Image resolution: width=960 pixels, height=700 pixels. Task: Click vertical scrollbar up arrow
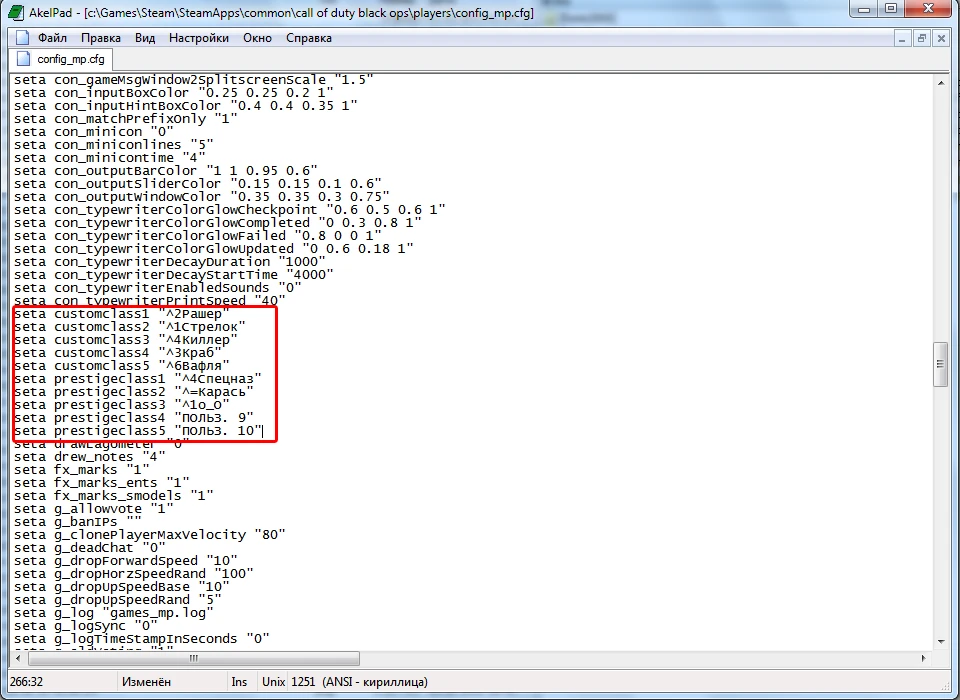[x=941, y=83]
